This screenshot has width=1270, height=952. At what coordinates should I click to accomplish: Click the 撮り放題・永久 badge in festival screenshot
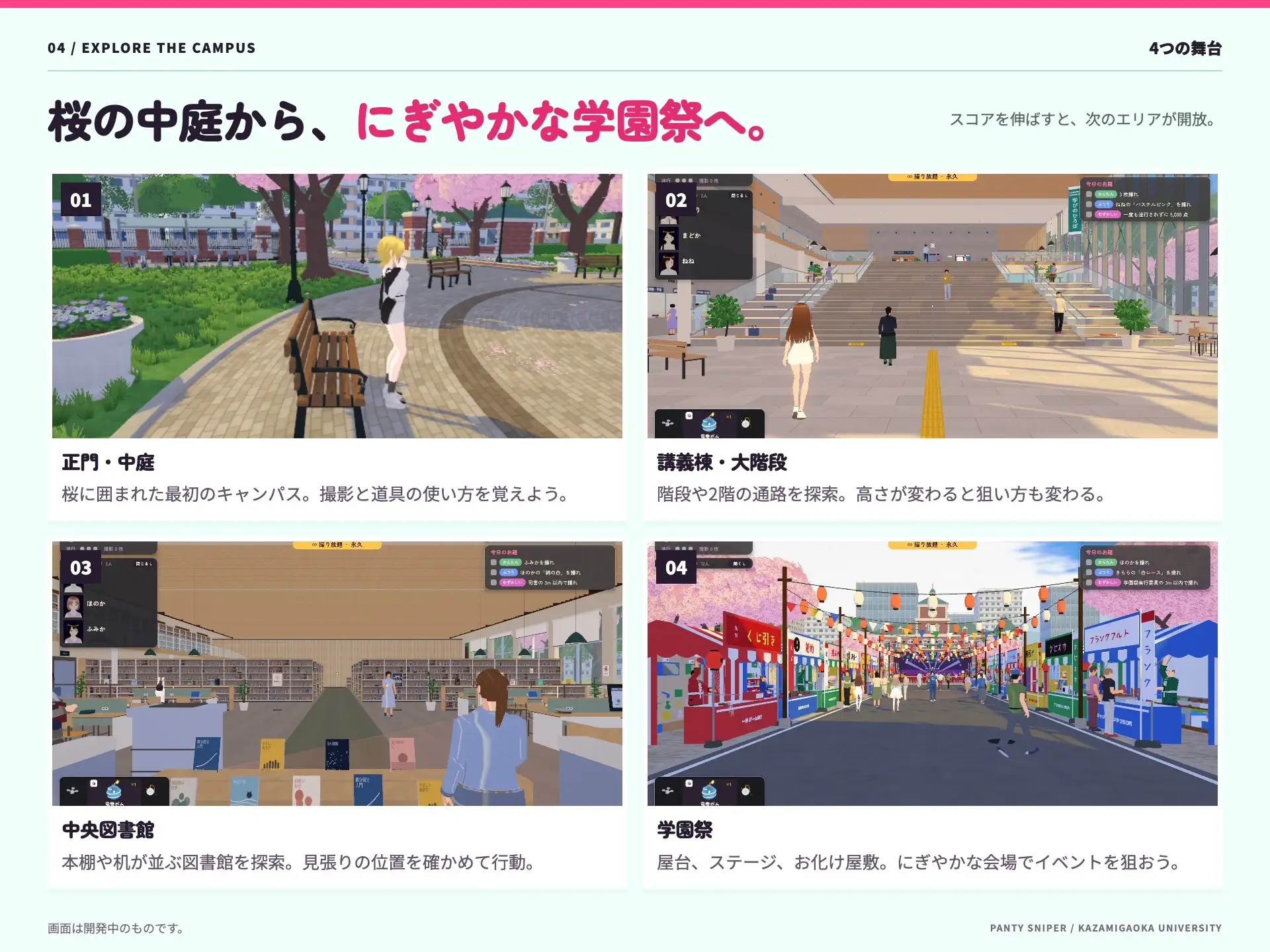point(932,545)
